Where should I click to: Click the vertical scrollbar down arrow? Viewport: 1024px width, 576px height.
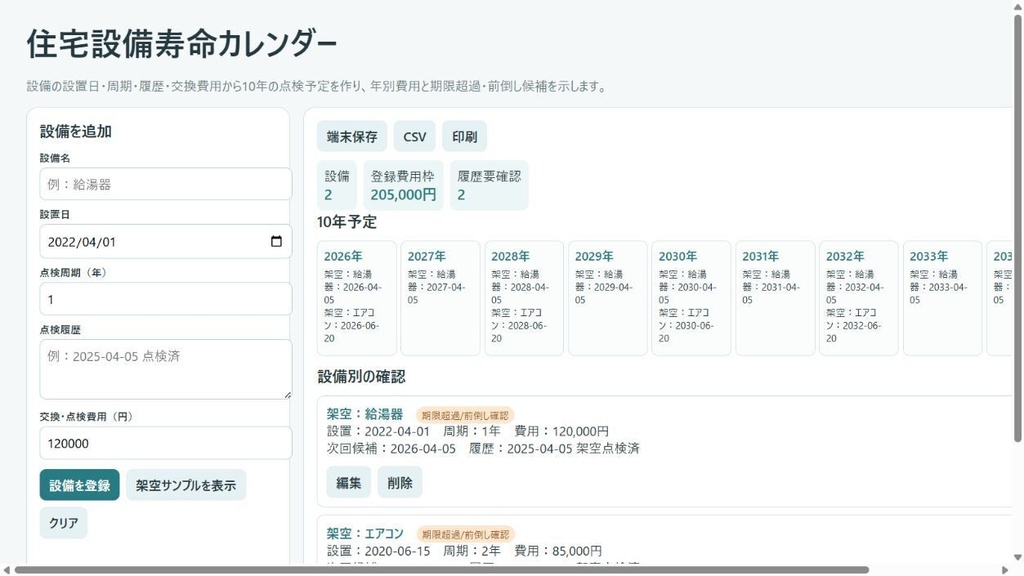click(x=1017, y=558)
